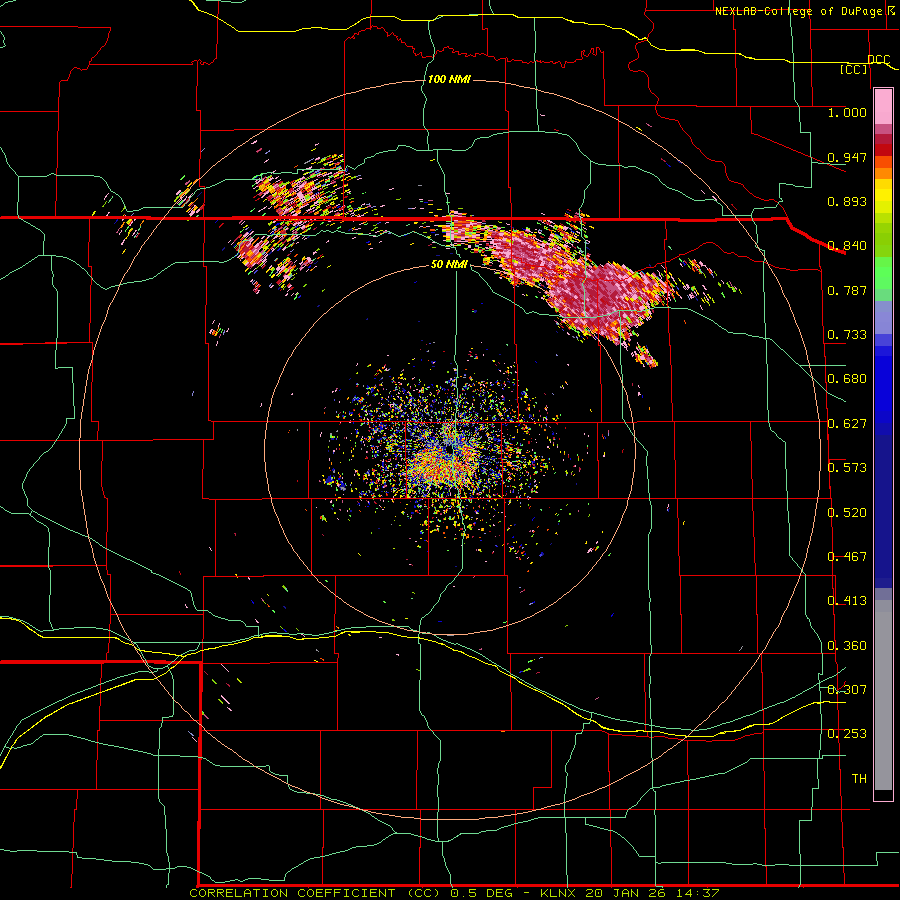Click the 100 NMI range ring label
Viewport: 900px width, 900px height.
coord(449,79)
